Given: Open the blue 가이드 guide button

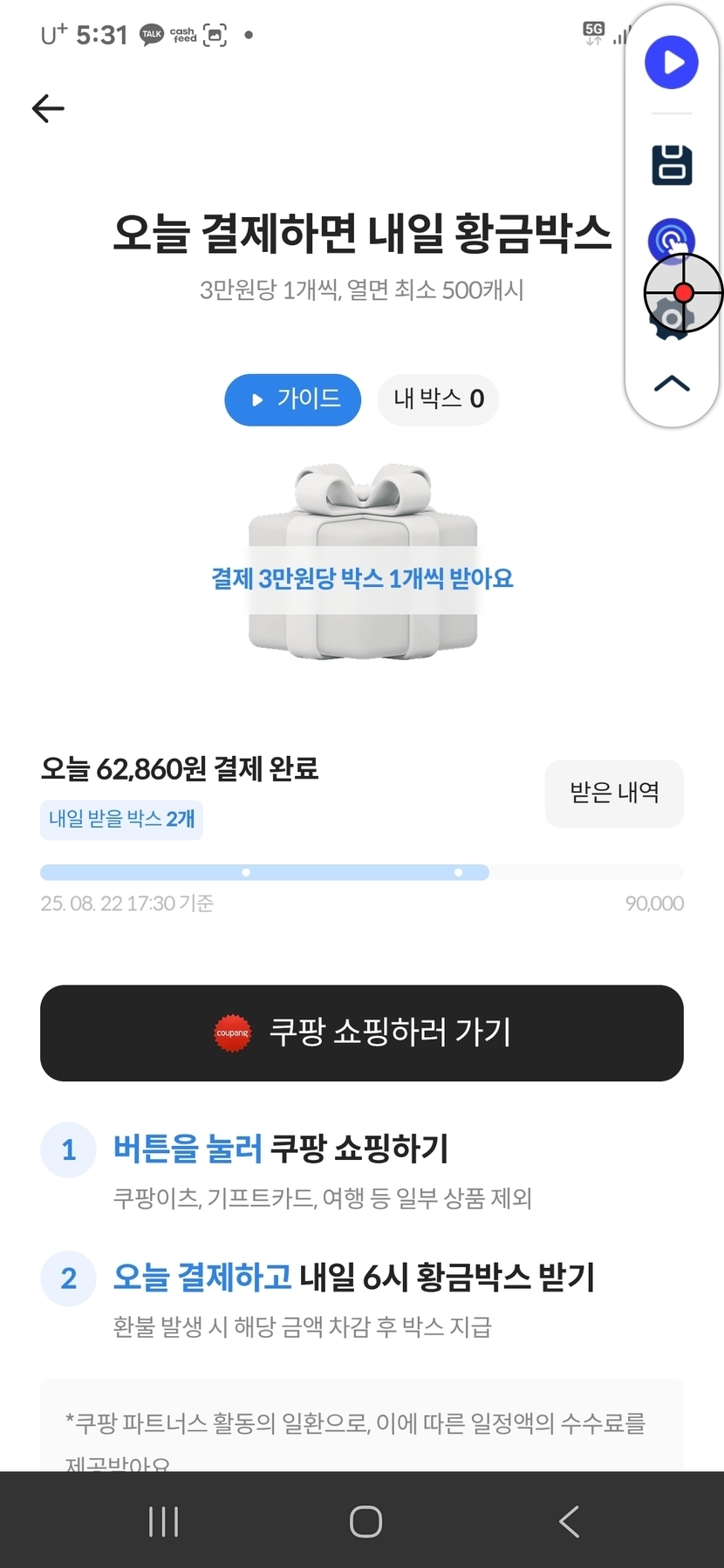Looking at the screenshot, I should (x=293, y=399).
